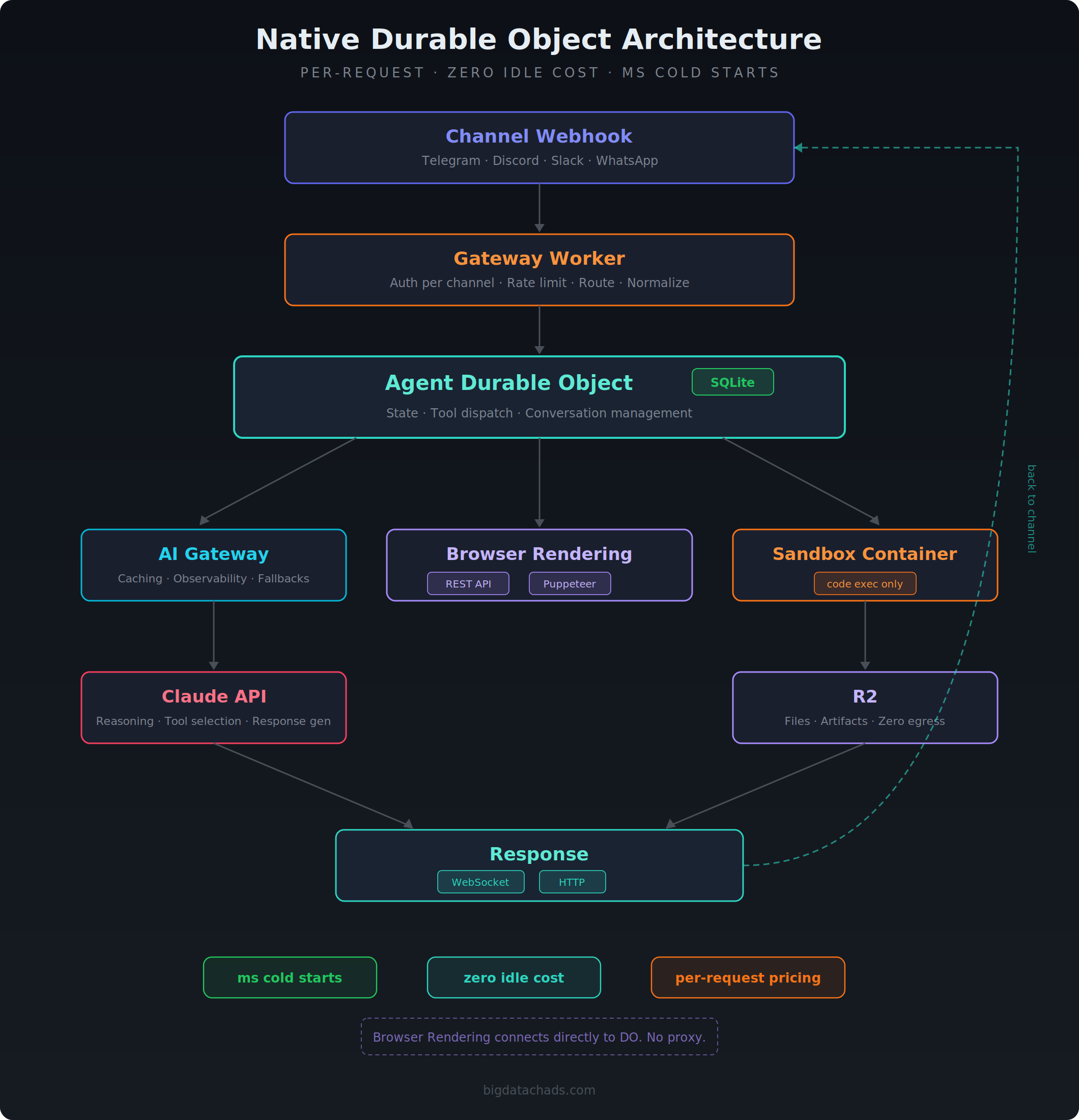
Task: Click the bigdatachads.com footer link
Action: pos(538,1089)
